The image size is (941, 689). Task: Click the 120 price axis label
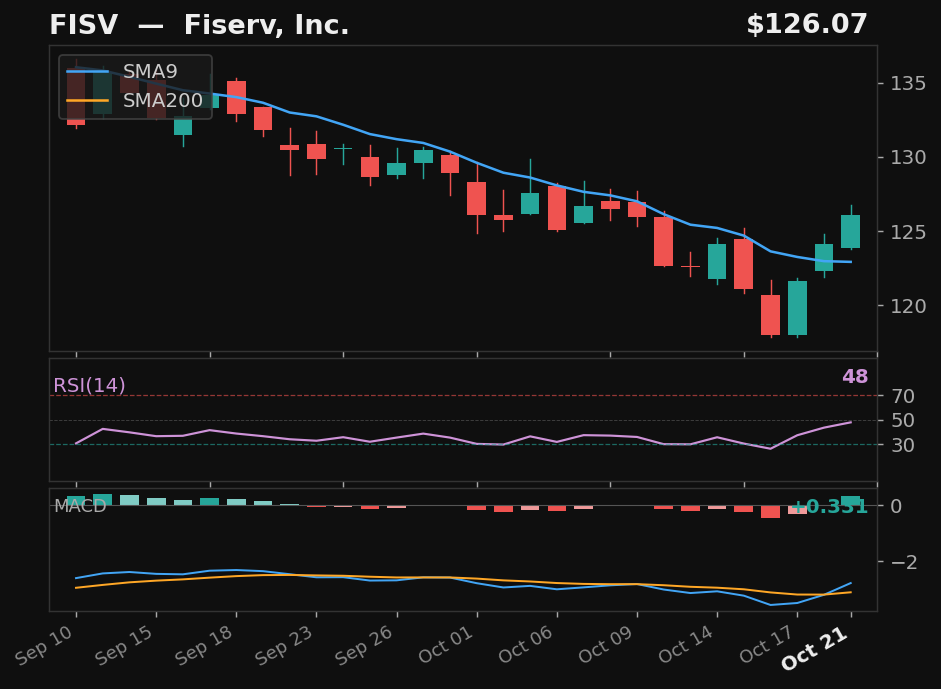click(x=907, y=306)
